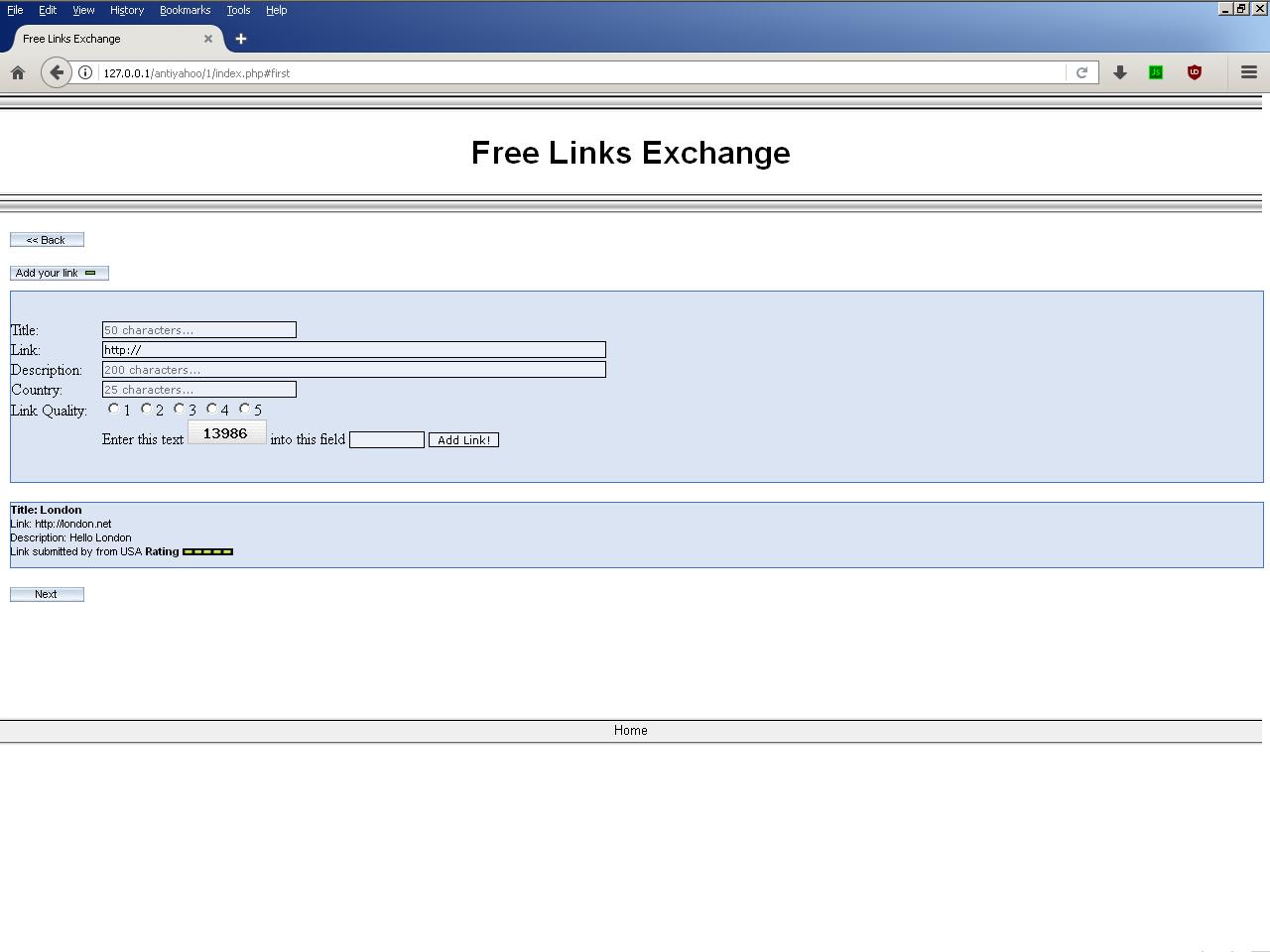Focus the Title input field

[198, 330]
